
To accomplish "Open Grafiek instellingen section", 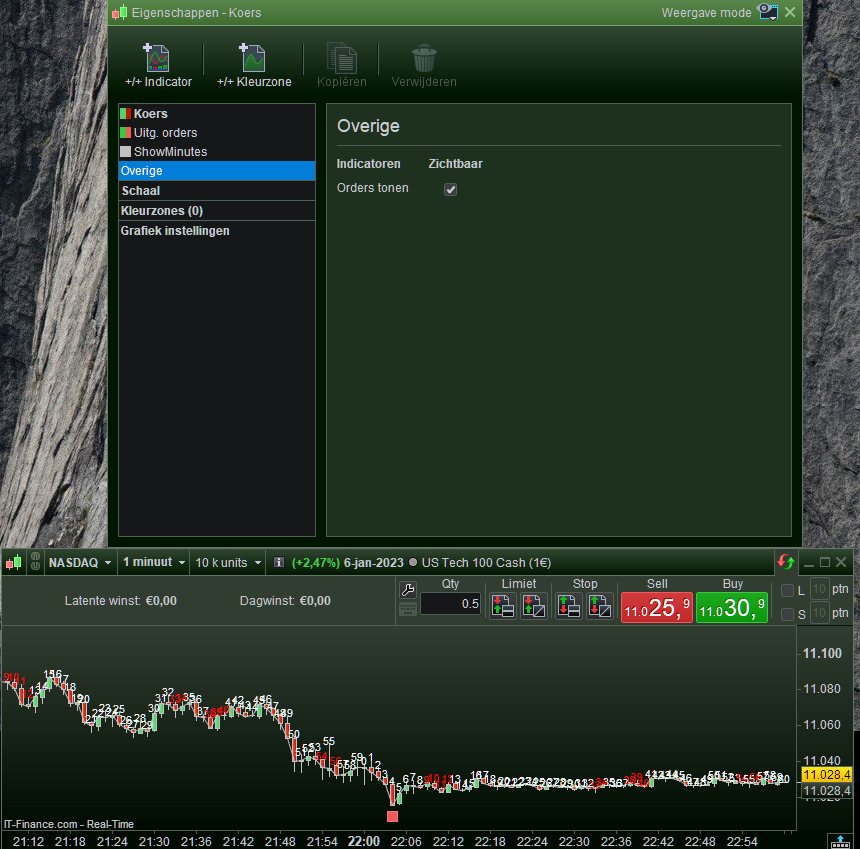I will 217,231.
